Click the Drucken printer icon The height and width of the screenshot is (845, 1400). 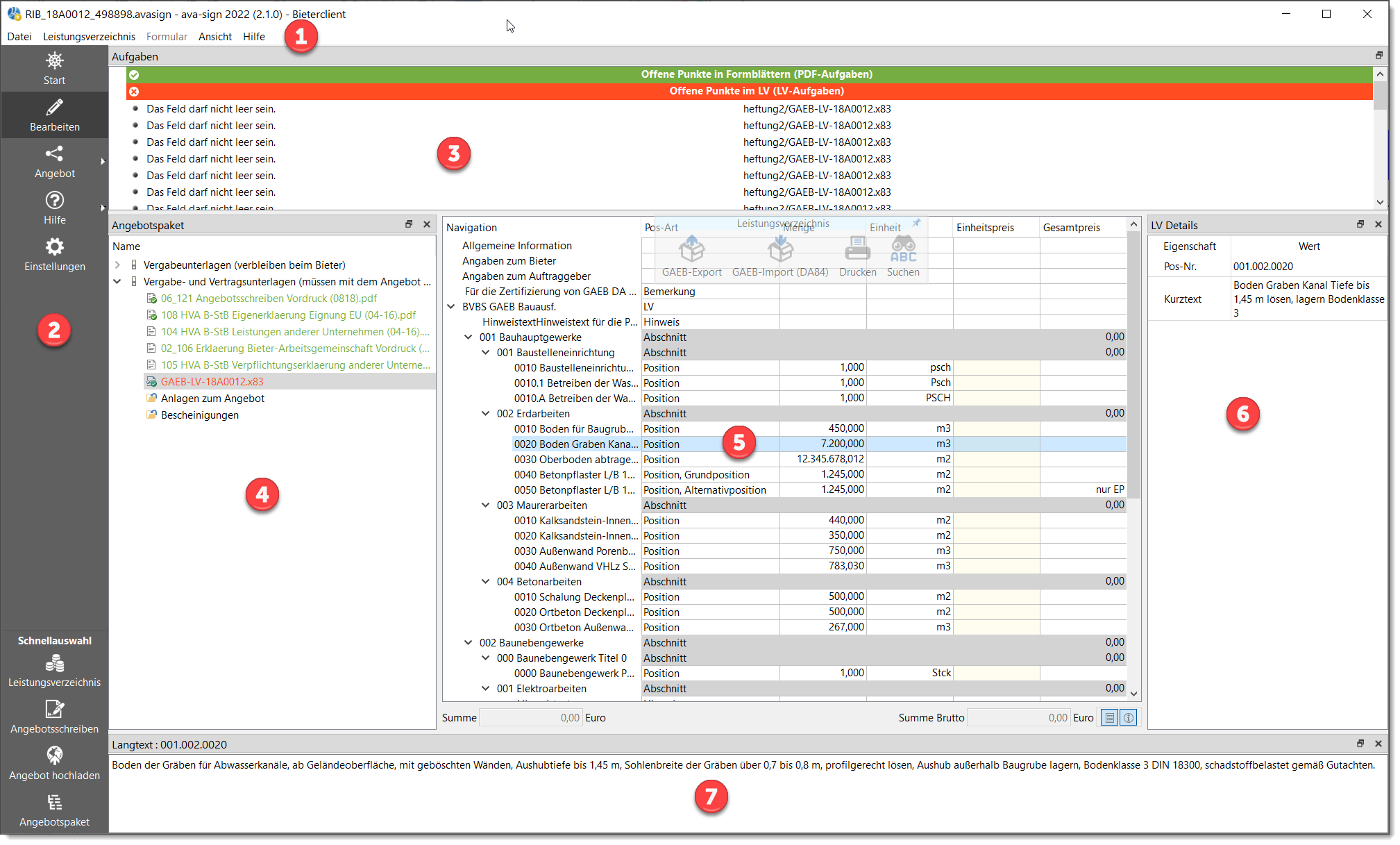[x=857, y=249]
